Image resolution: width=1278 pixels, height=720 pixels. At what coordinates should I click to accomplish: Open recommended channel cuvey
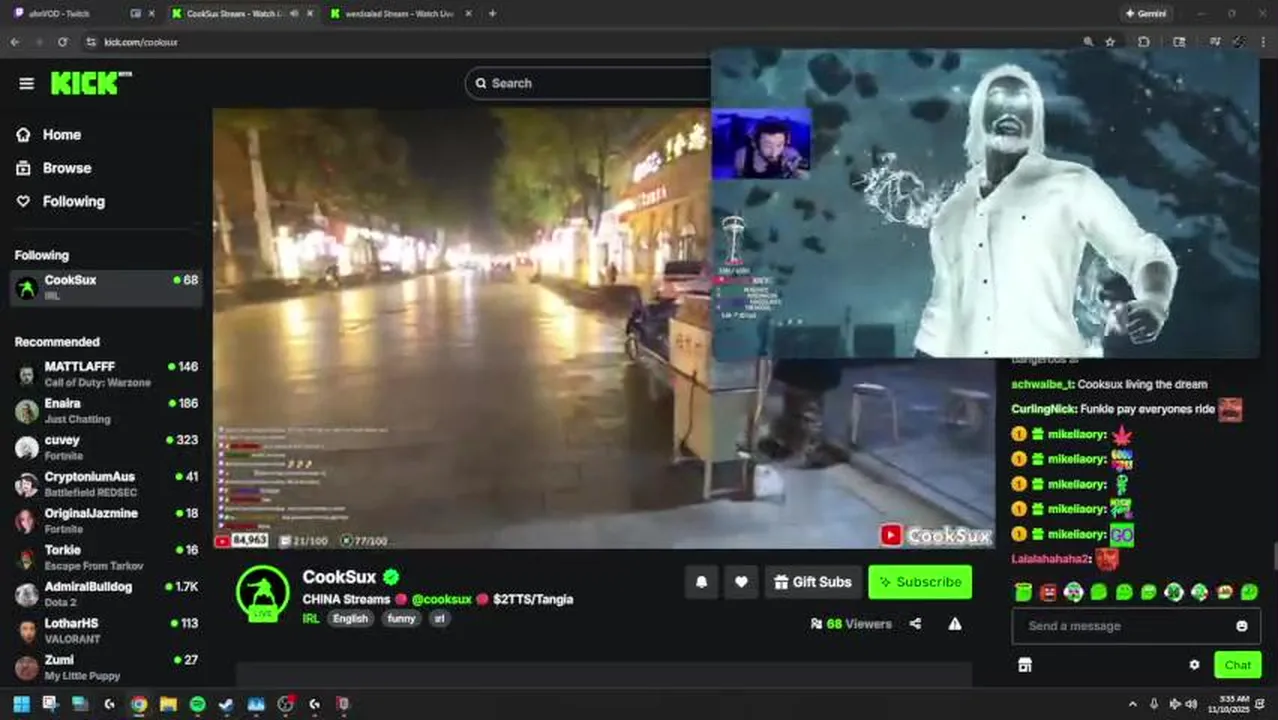[106, 447]
